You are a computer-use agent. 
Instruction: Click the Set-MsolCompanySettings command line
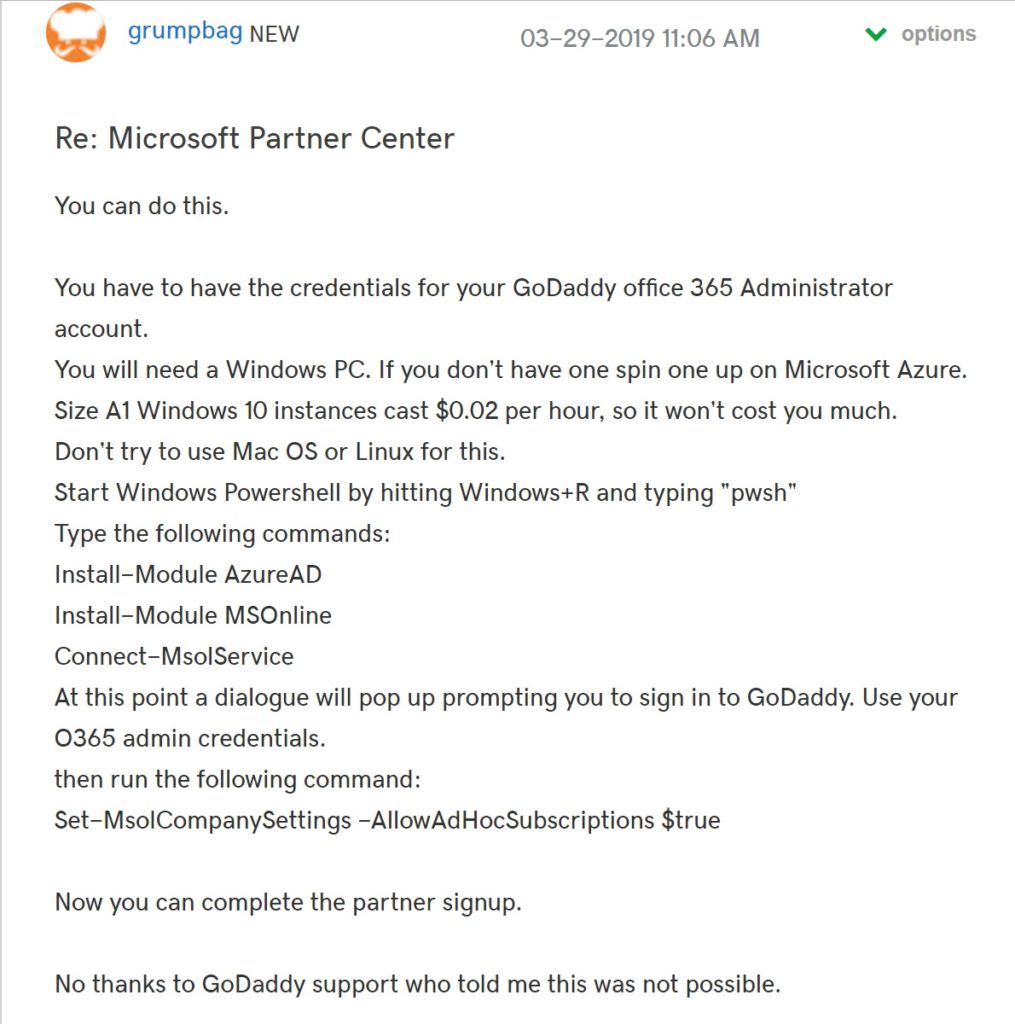coord(387,820)
